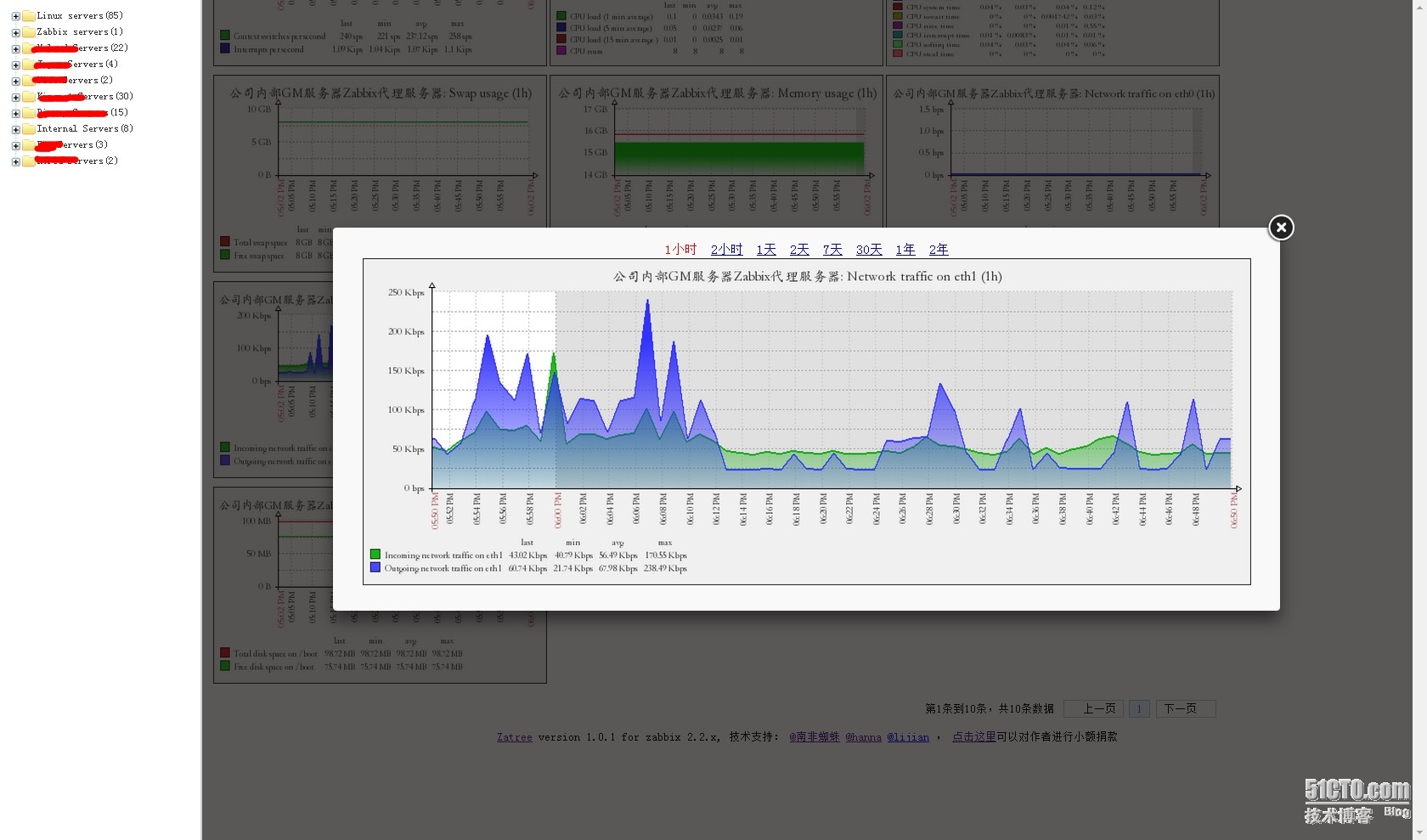Viewport: 1427px width, 840px height.
Task: Open the eth0 network traffic graph thumbnail
Action: (x=1052, y=151)
